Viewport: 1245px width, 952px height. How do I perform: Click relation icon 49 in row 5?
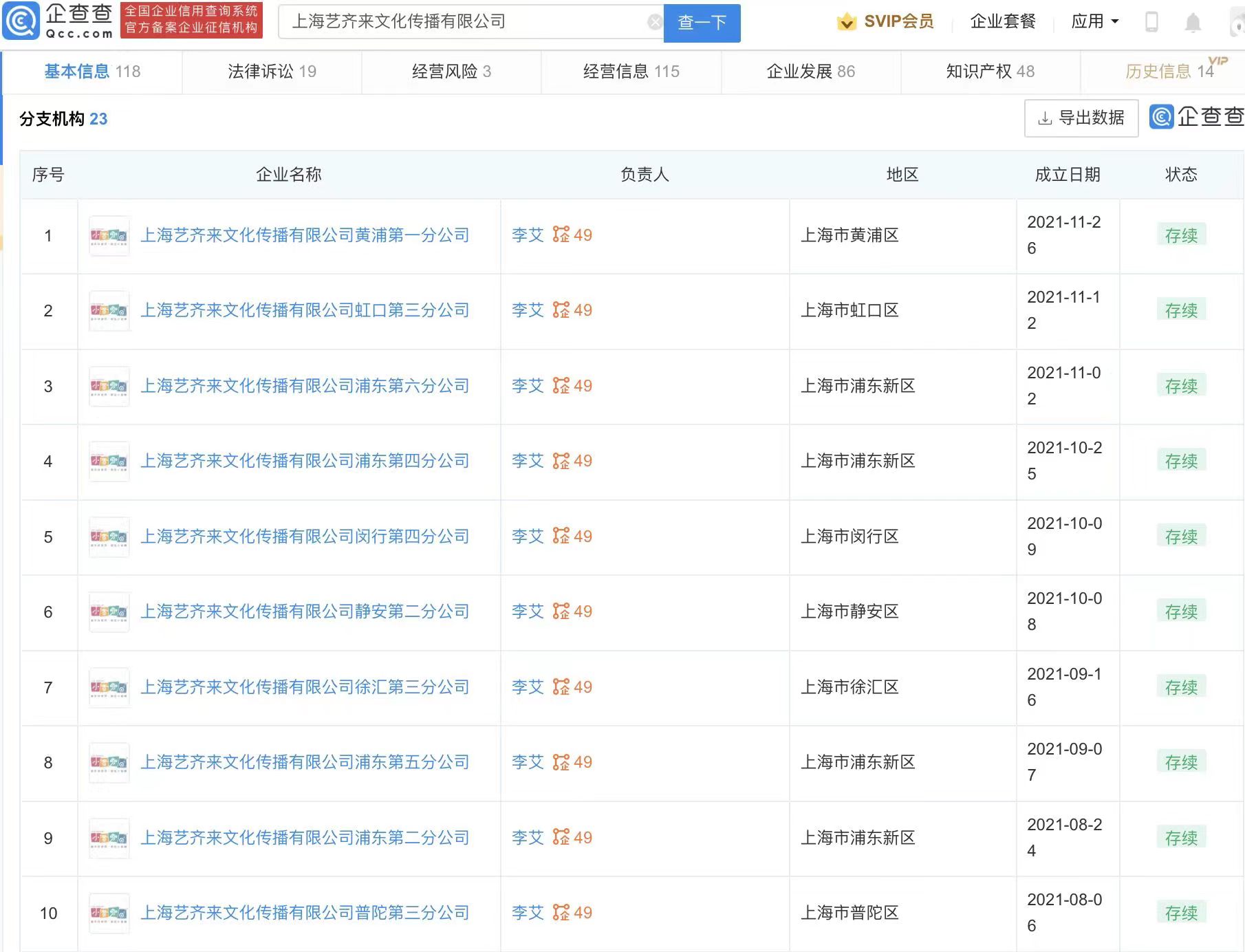pyautogui.click(x=572, y=537)
